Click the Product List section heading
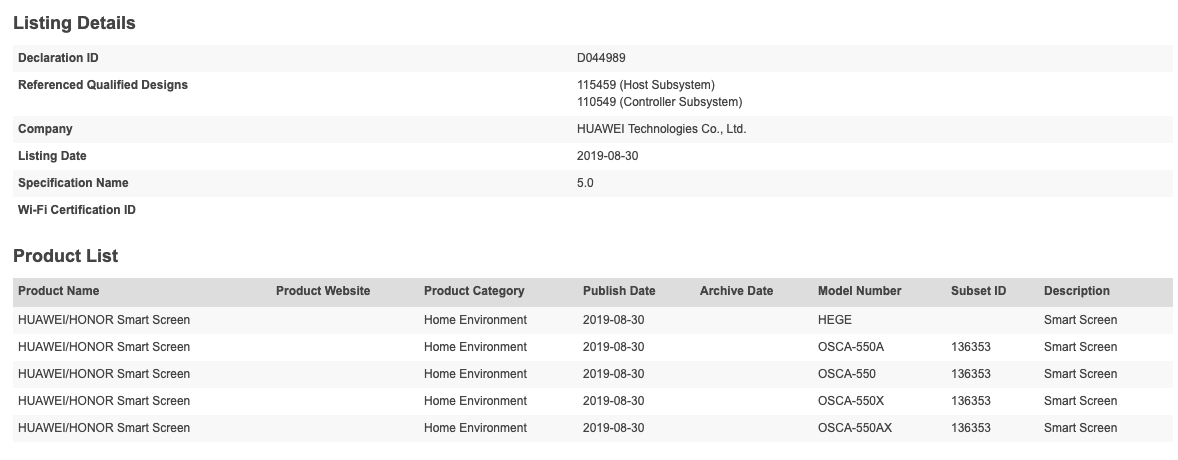The image size is (1178, 460). (x=65, y=256)
